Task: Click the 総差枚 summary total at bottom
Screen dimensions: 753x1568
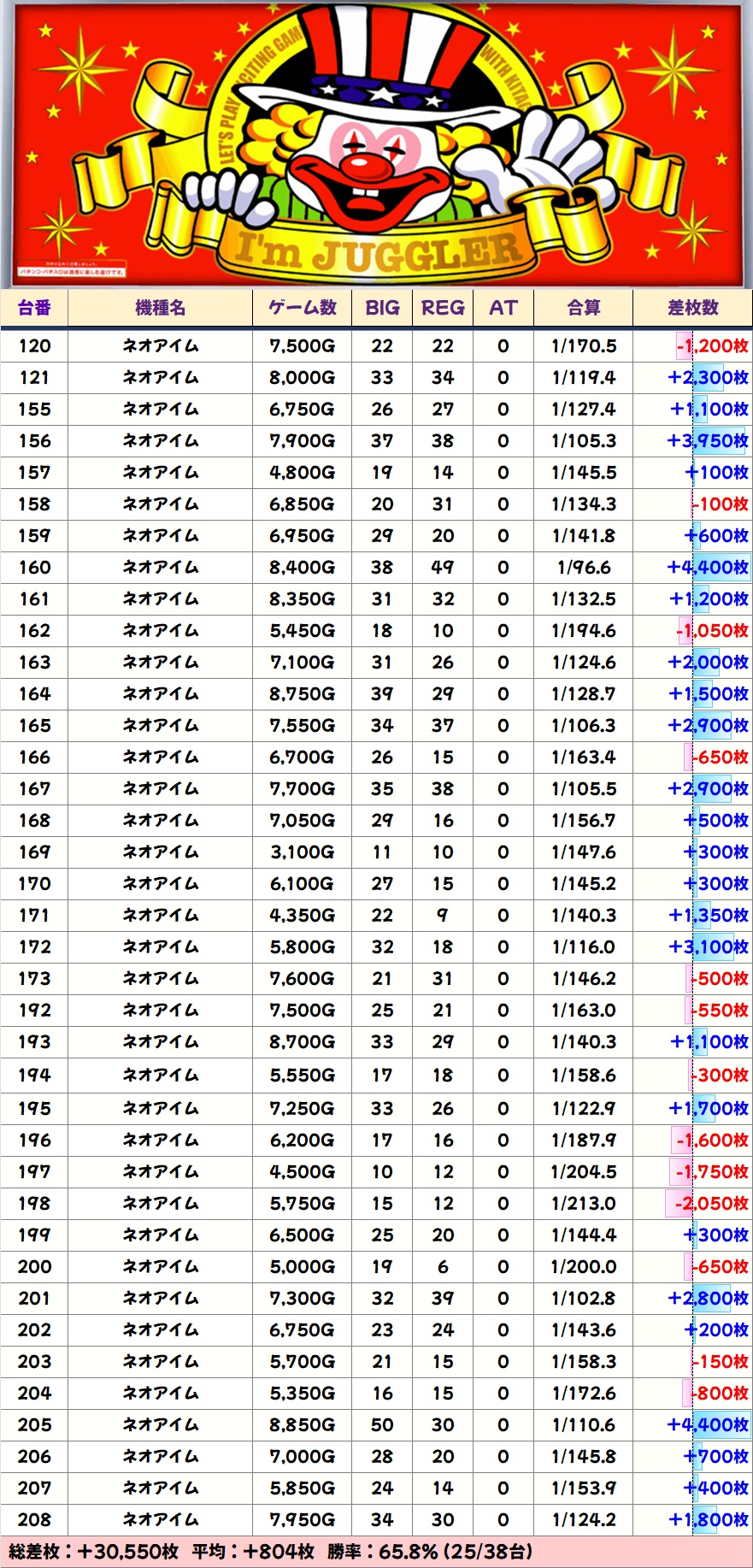Action: click(94, 1552)
